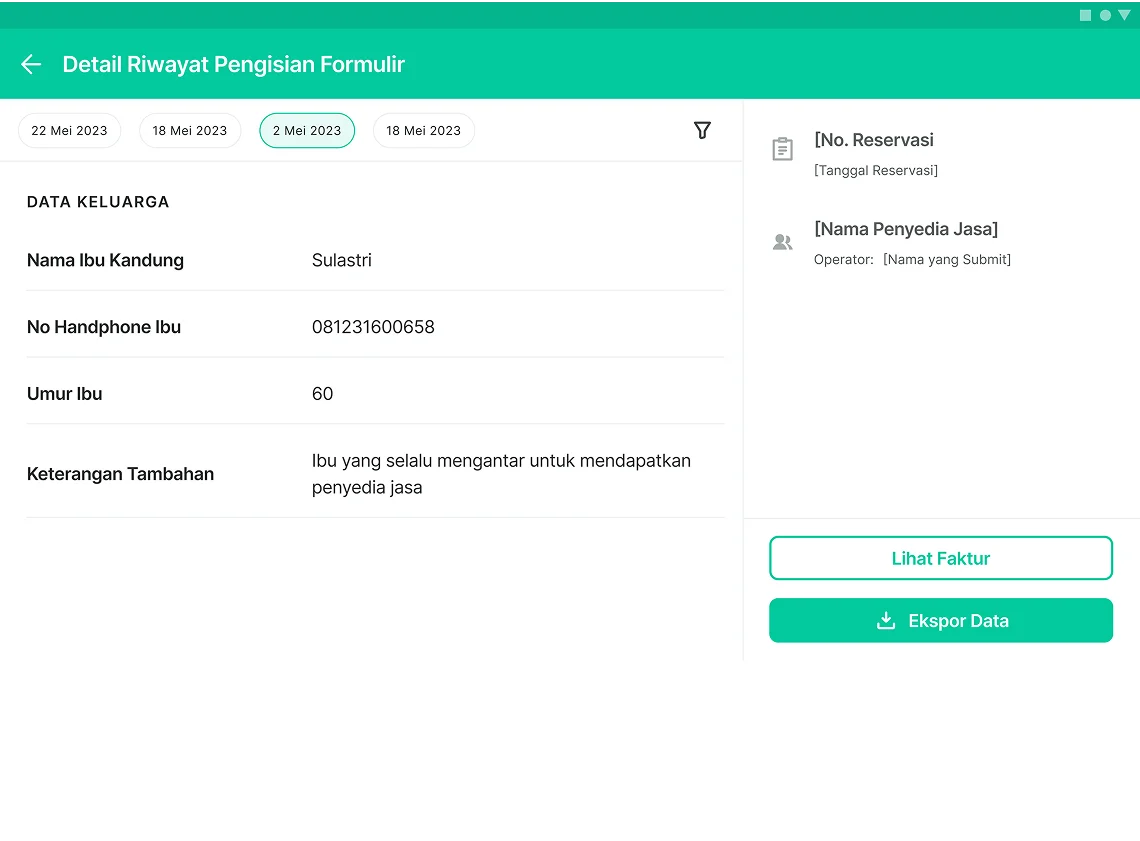Click the [No. Reservasi] heading

(874, 140)
